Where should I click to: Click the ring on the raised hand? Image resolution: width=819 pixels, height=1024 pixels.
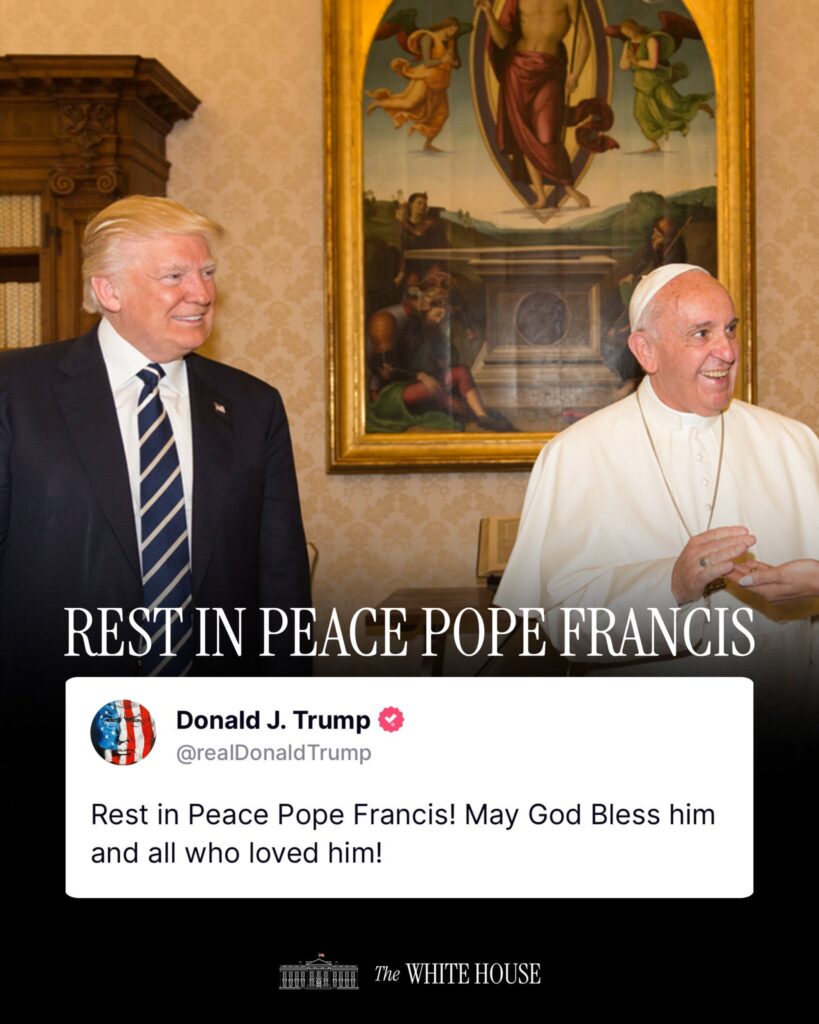703,562
